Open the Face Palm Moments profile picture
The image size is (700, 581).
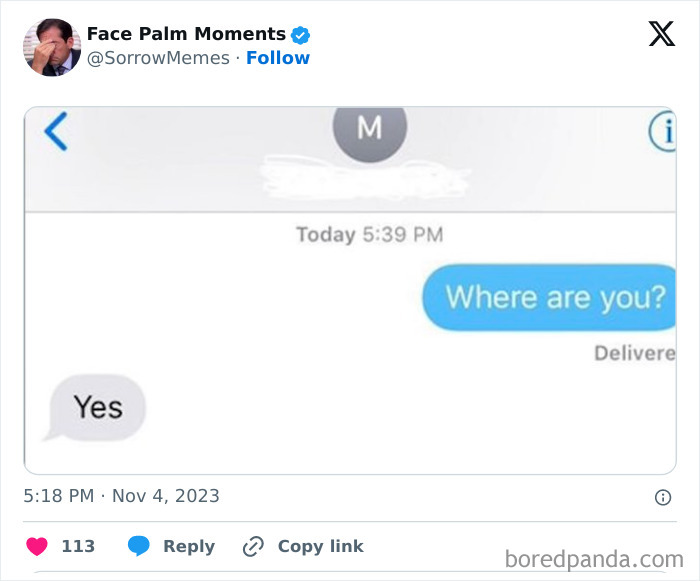51,47
